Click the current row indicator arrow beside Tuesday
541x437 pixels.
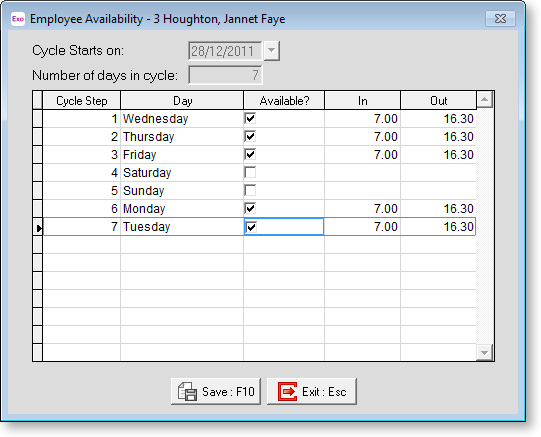pos(39,228)
